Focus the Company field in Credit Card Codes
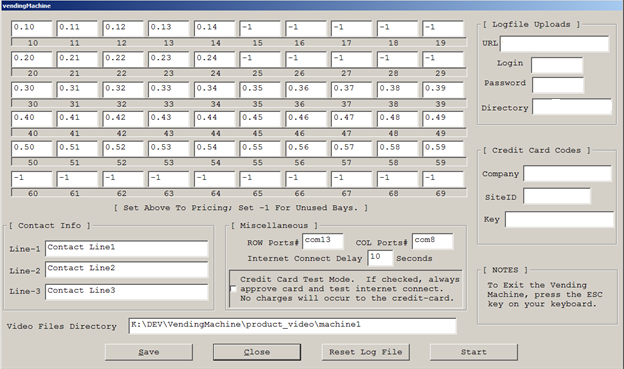This screenshot has width=624, height=369. [567, 174]
